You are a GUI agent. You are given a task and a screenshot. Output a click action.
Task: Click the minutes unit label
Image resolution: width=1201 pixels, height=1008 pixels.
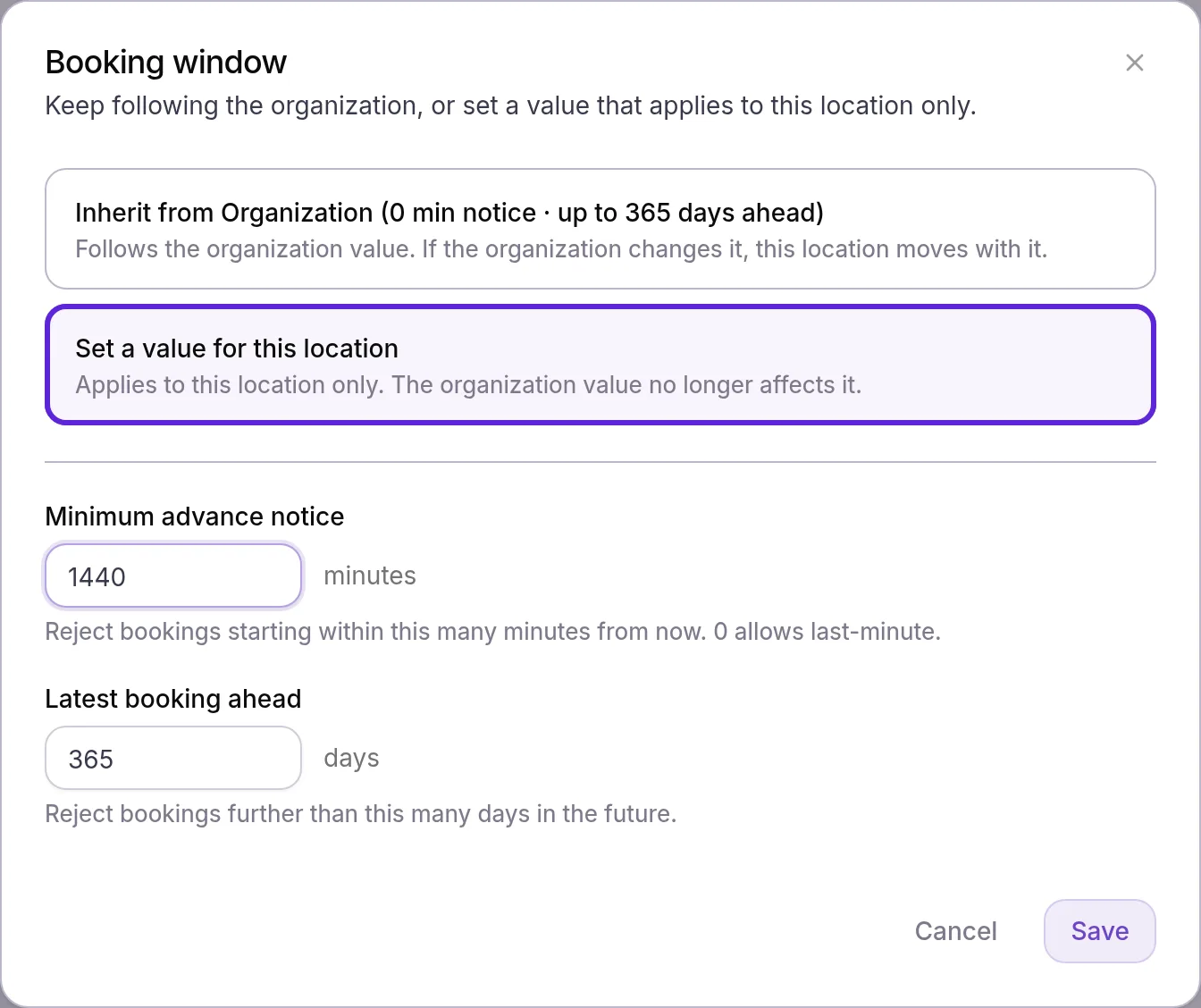click(370, 575)
